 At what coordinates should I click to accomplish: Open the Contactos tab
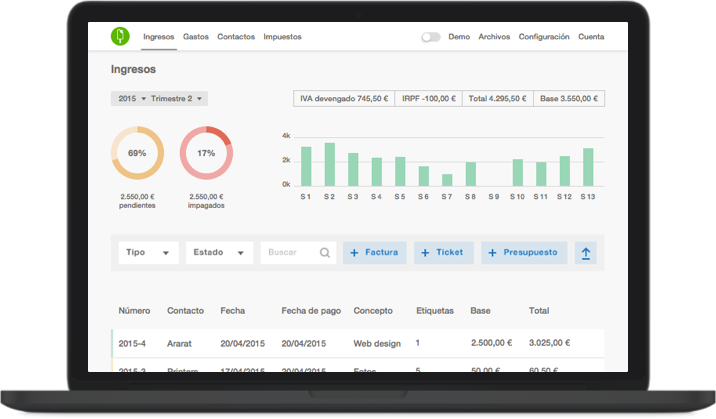click(236, 37)
